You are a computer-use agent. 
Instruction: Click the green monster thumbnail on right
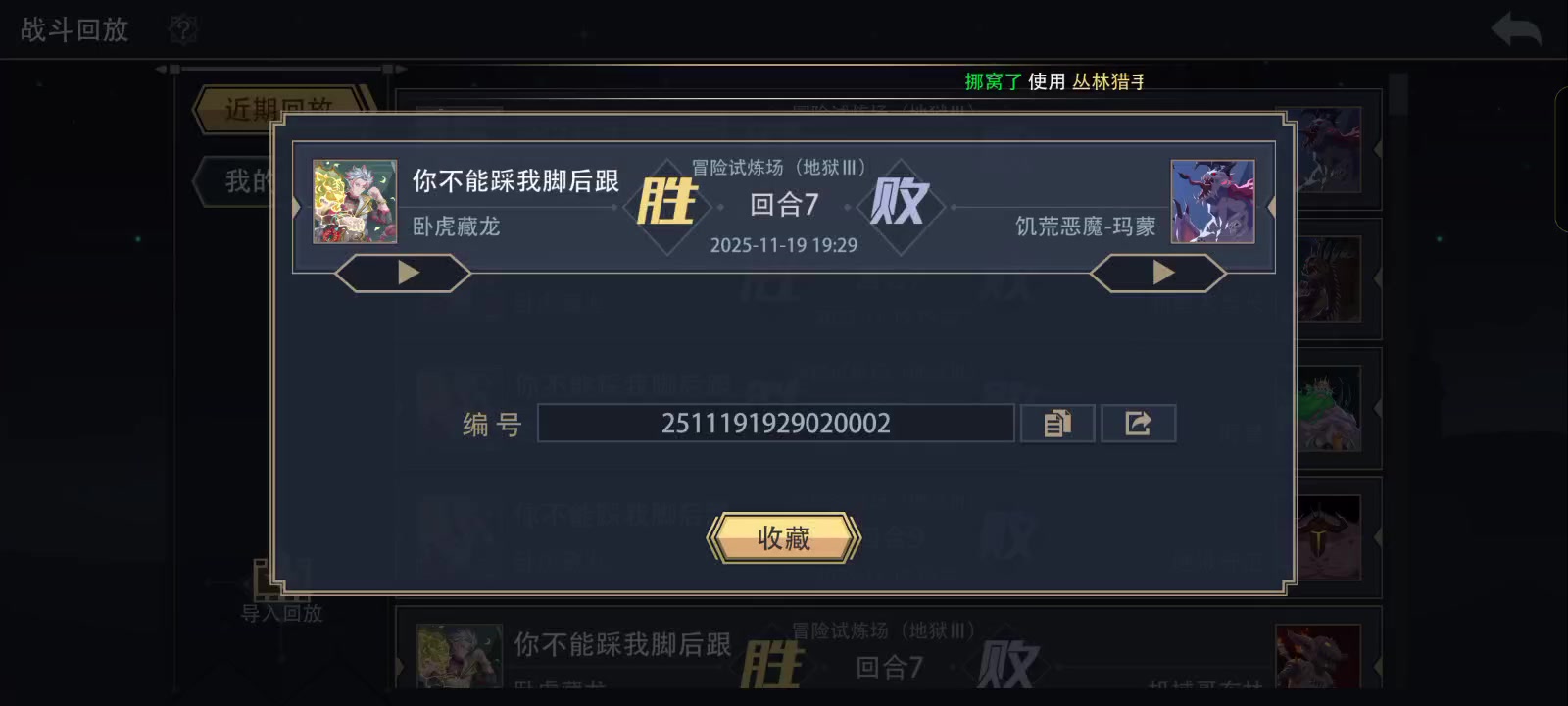click(1329, 409)
